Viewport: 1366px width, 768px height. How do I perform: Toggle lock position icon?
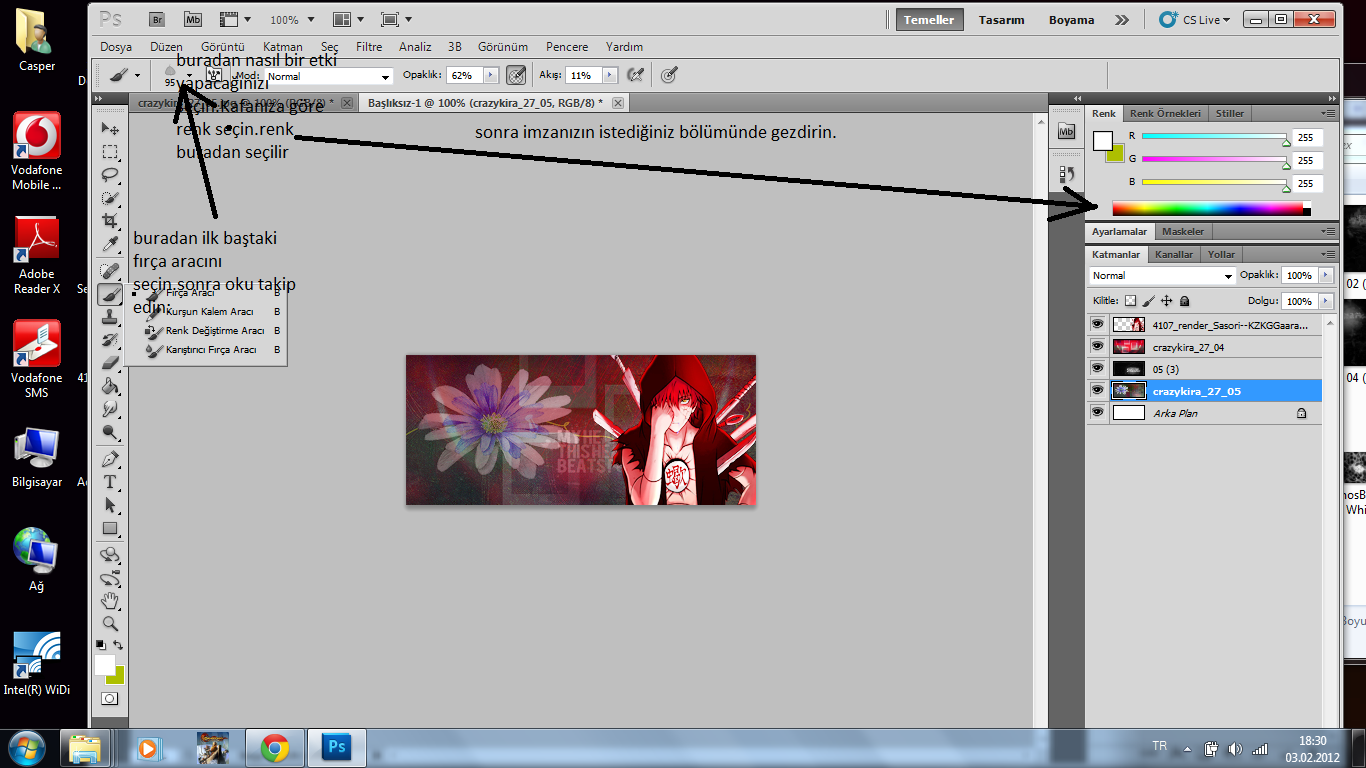pyautogui.click(x=1166, y=300)
